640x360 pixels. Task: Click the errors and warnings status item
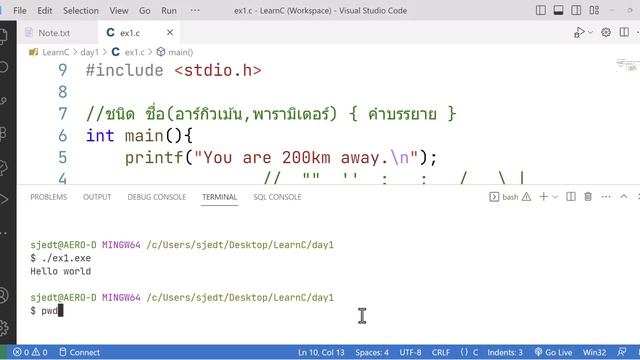tap(30, 352)
